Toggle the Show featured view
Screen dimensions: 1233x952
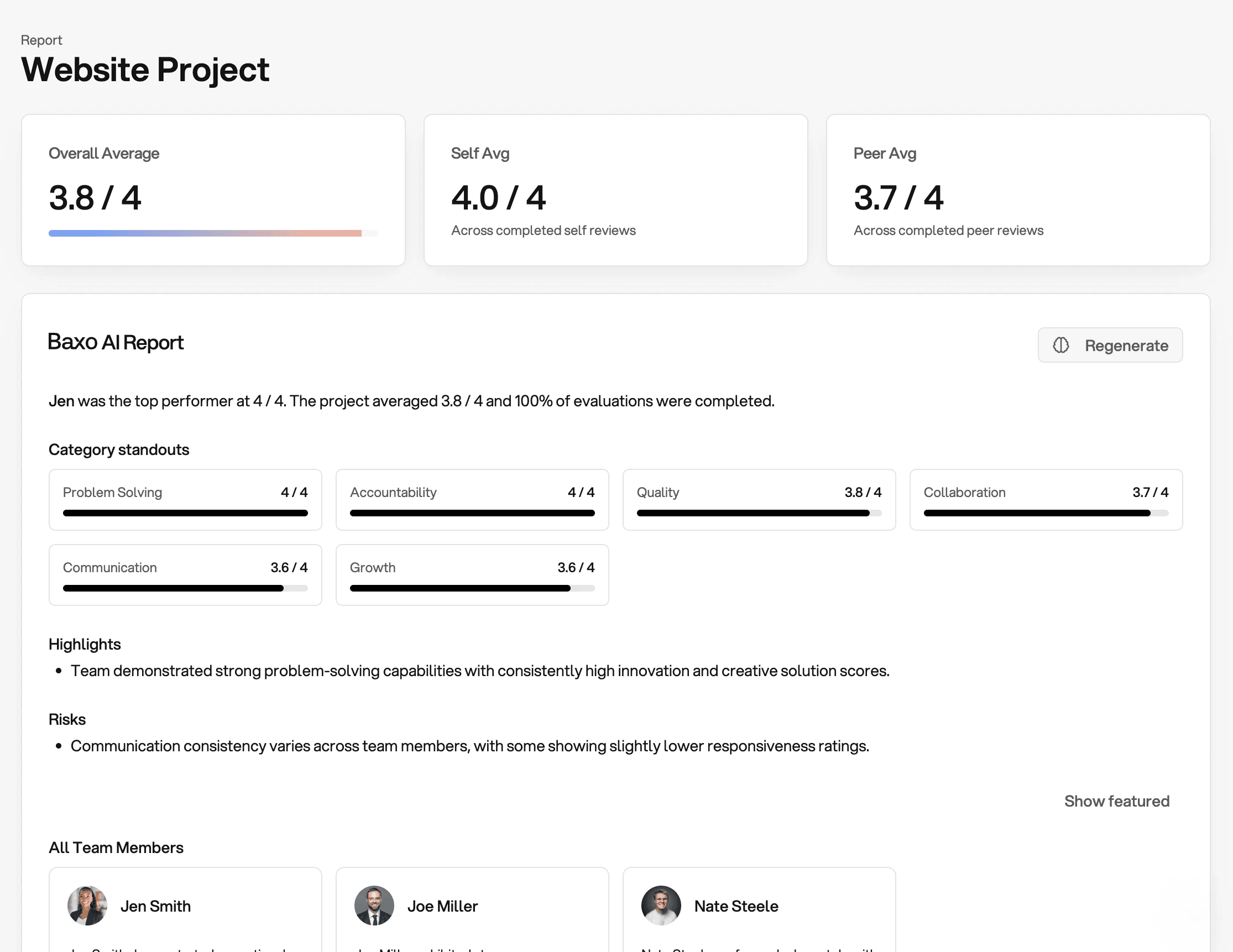coord(1117,801)
